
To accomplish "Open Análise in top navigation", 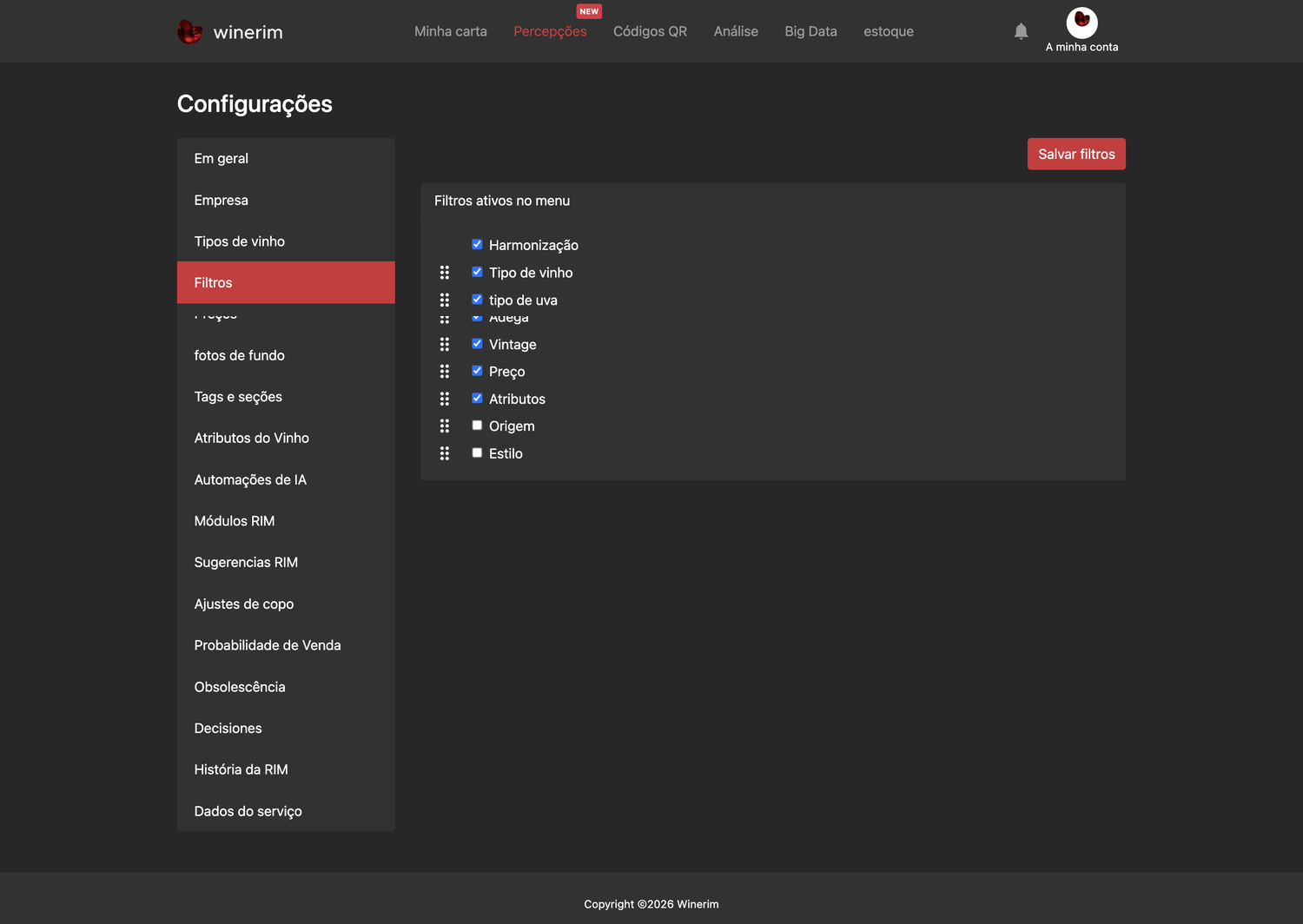I will pyautogui.click(x=736, y=31).
